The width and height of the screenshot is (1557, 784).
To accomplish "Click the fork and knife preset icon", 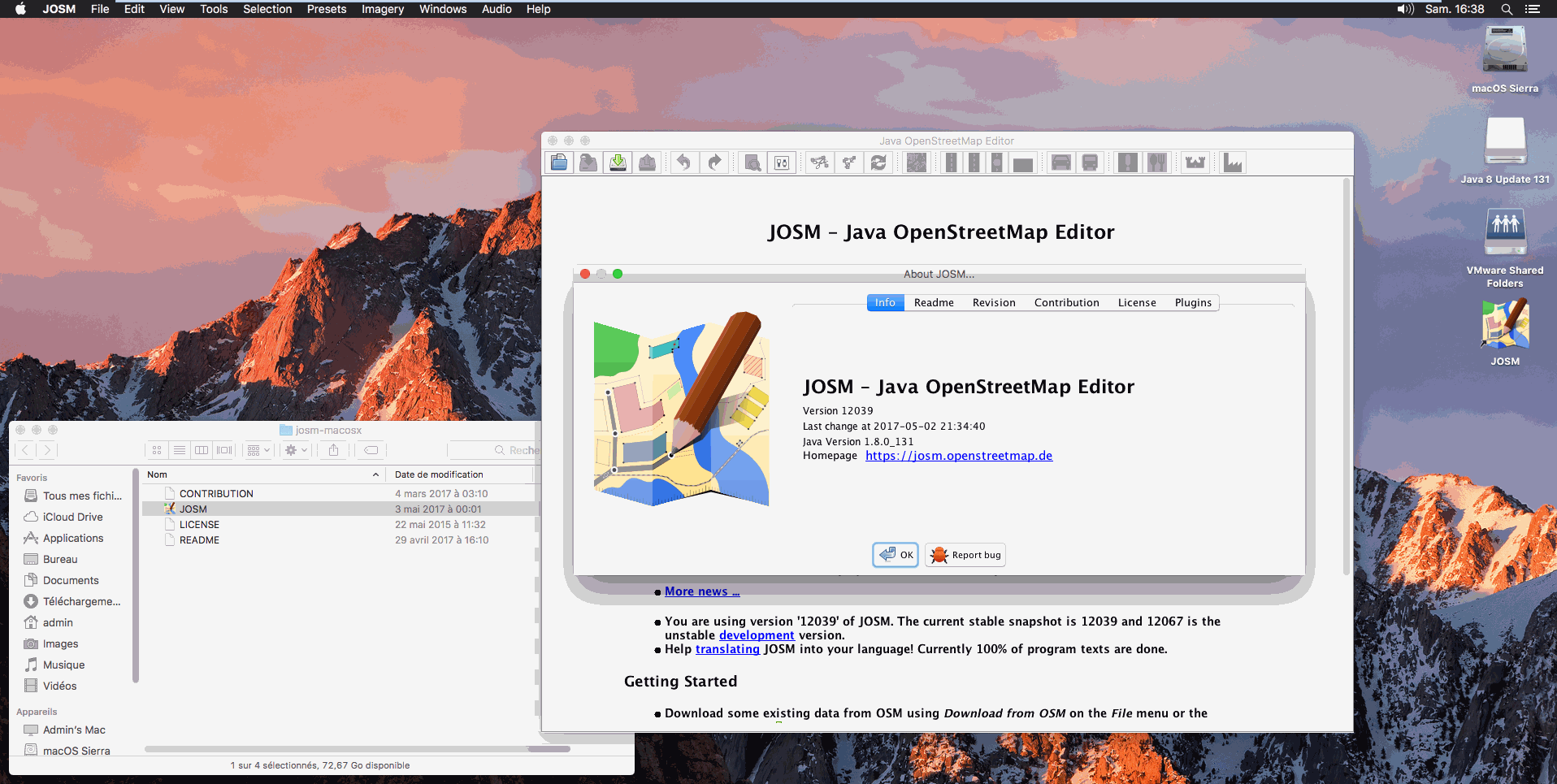I will click(1157, 162).
